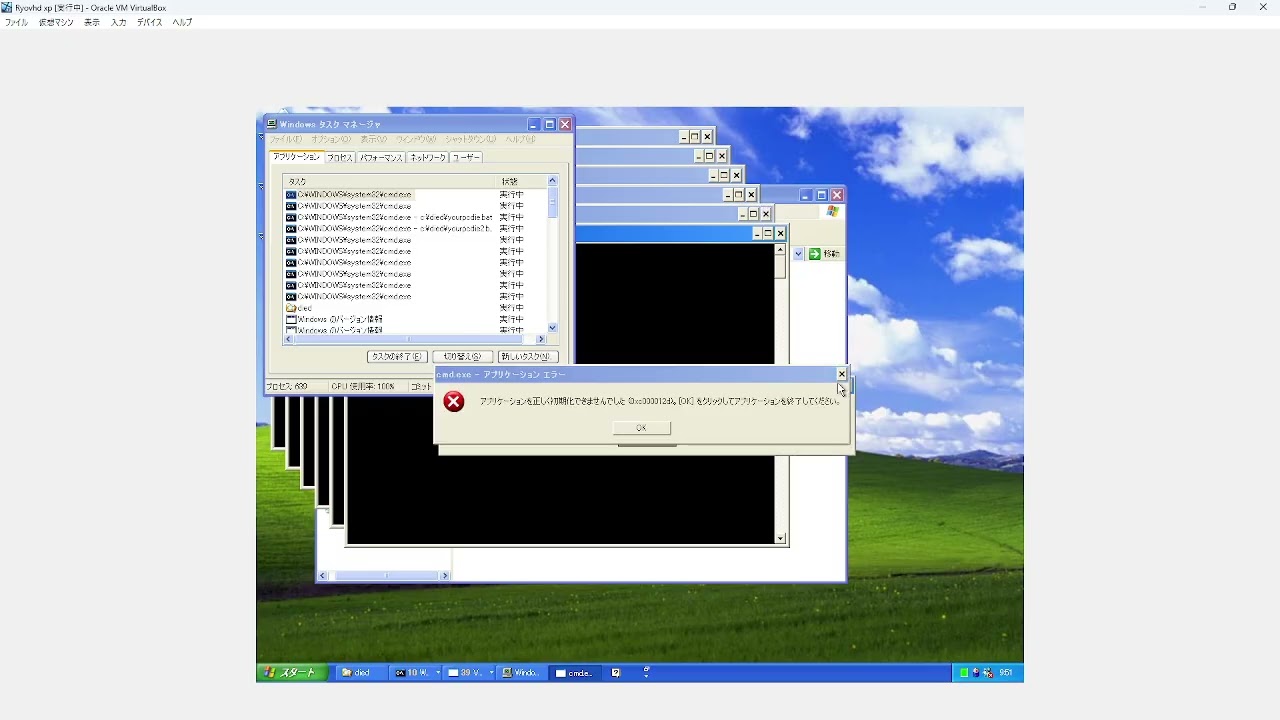Click the taskbar toolbar overflow chevron
This screenshot has width=1280, height=720.
(647, 672)
